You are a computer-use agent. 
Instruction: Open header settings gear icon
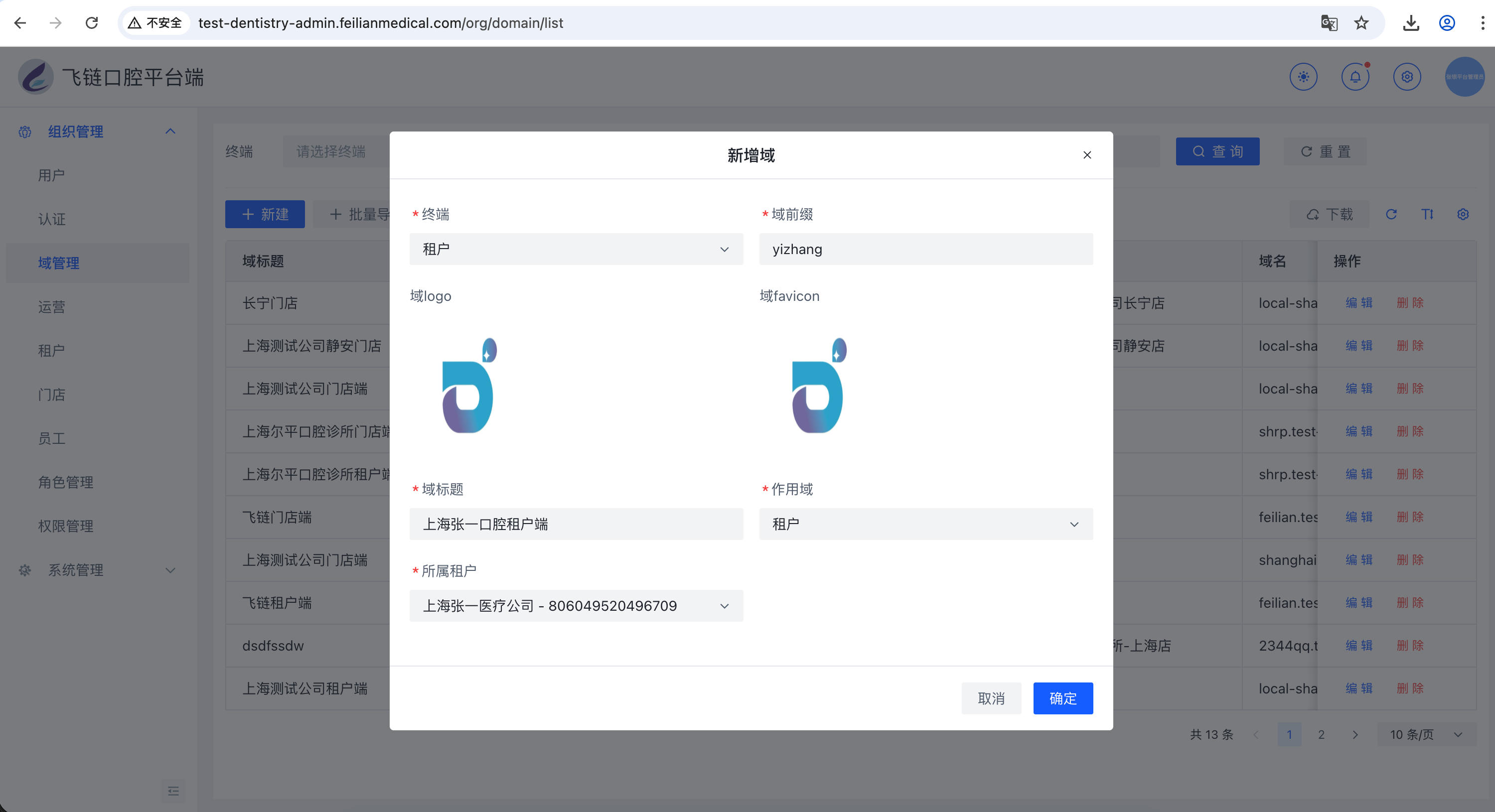1407,77
